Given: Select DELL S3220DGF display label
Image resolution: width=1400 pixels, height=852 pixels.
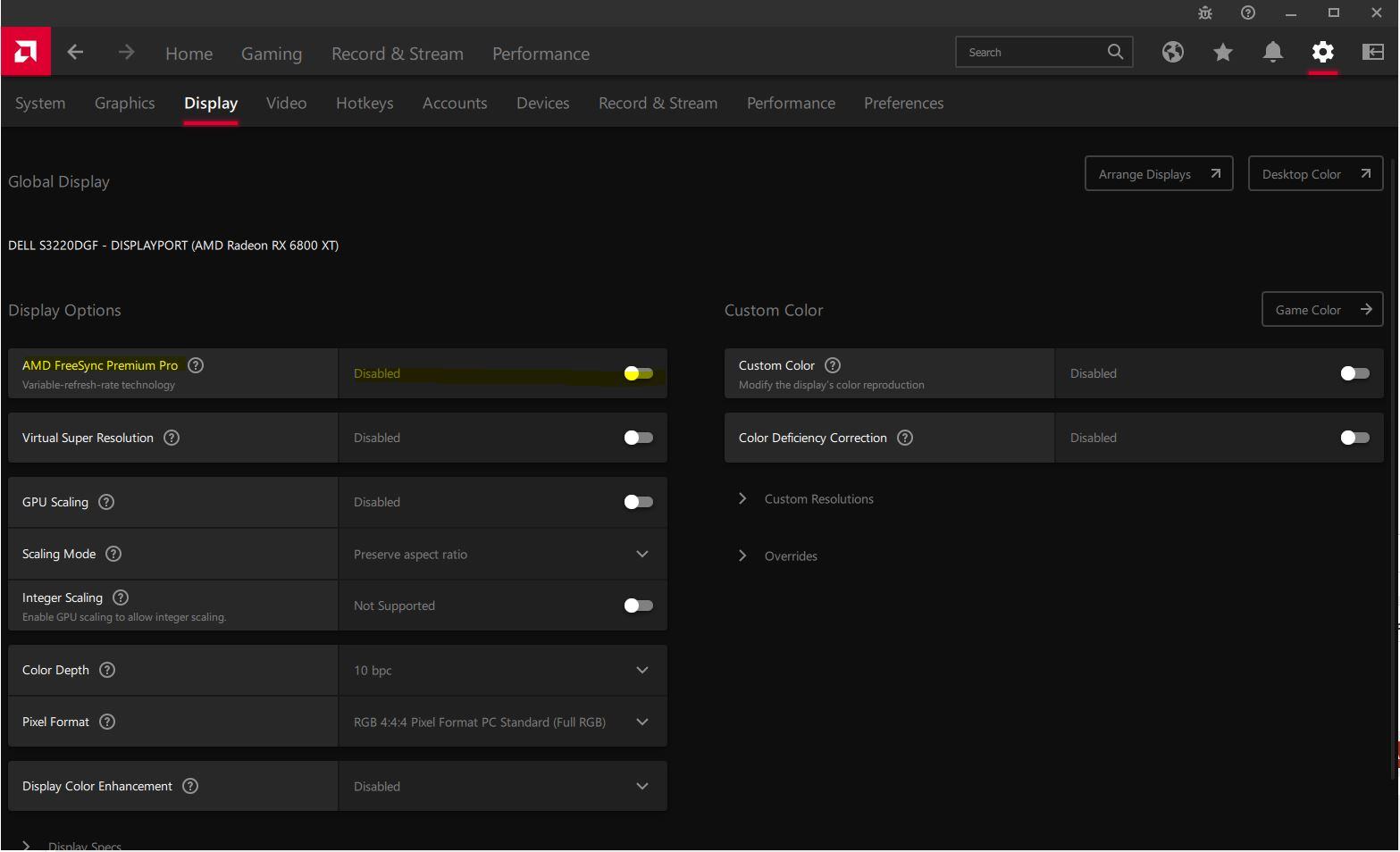Looking at the screenshot, I should tap(173, 246).
